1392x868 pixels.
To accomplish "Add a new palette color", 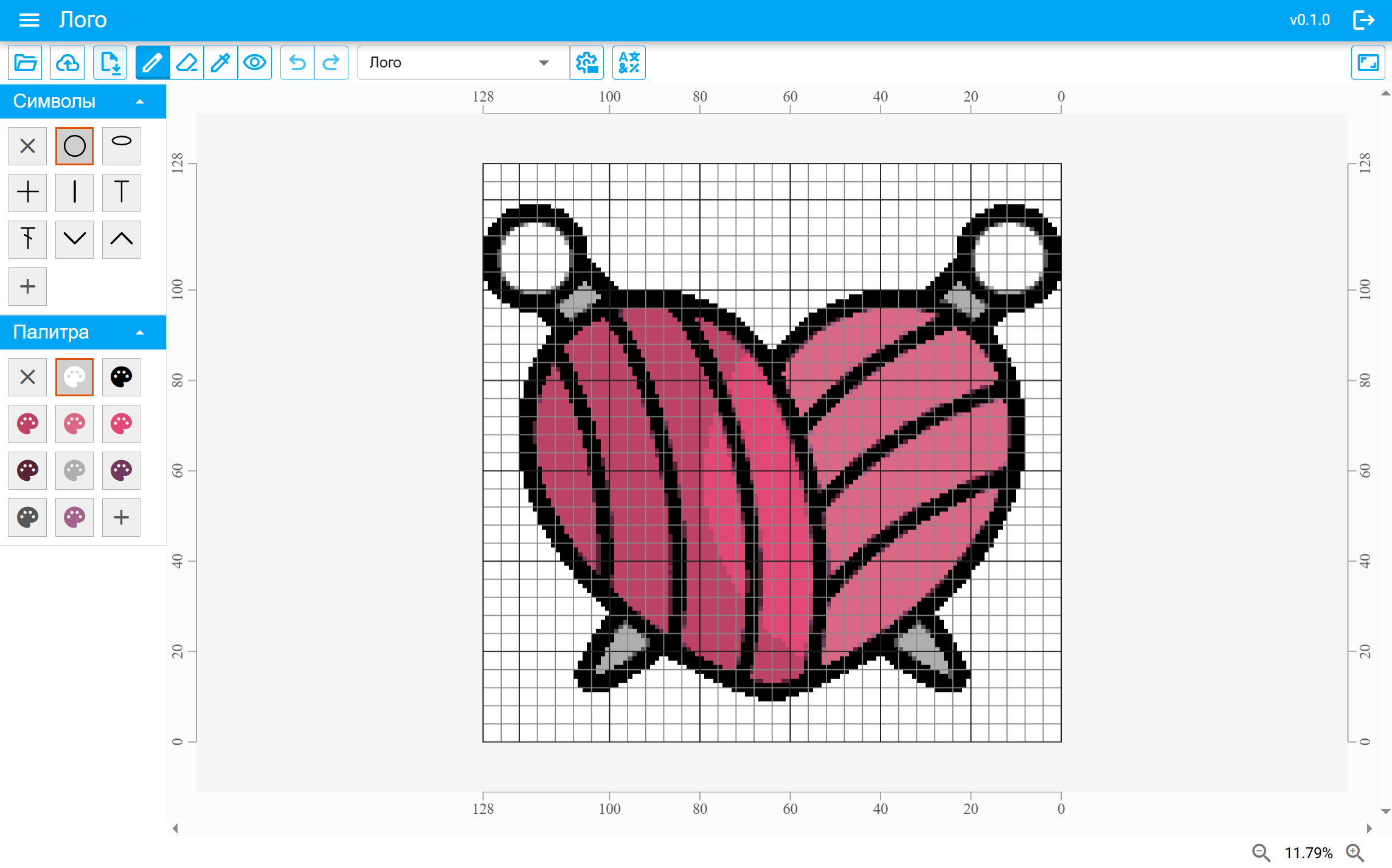I will (121, 517).
